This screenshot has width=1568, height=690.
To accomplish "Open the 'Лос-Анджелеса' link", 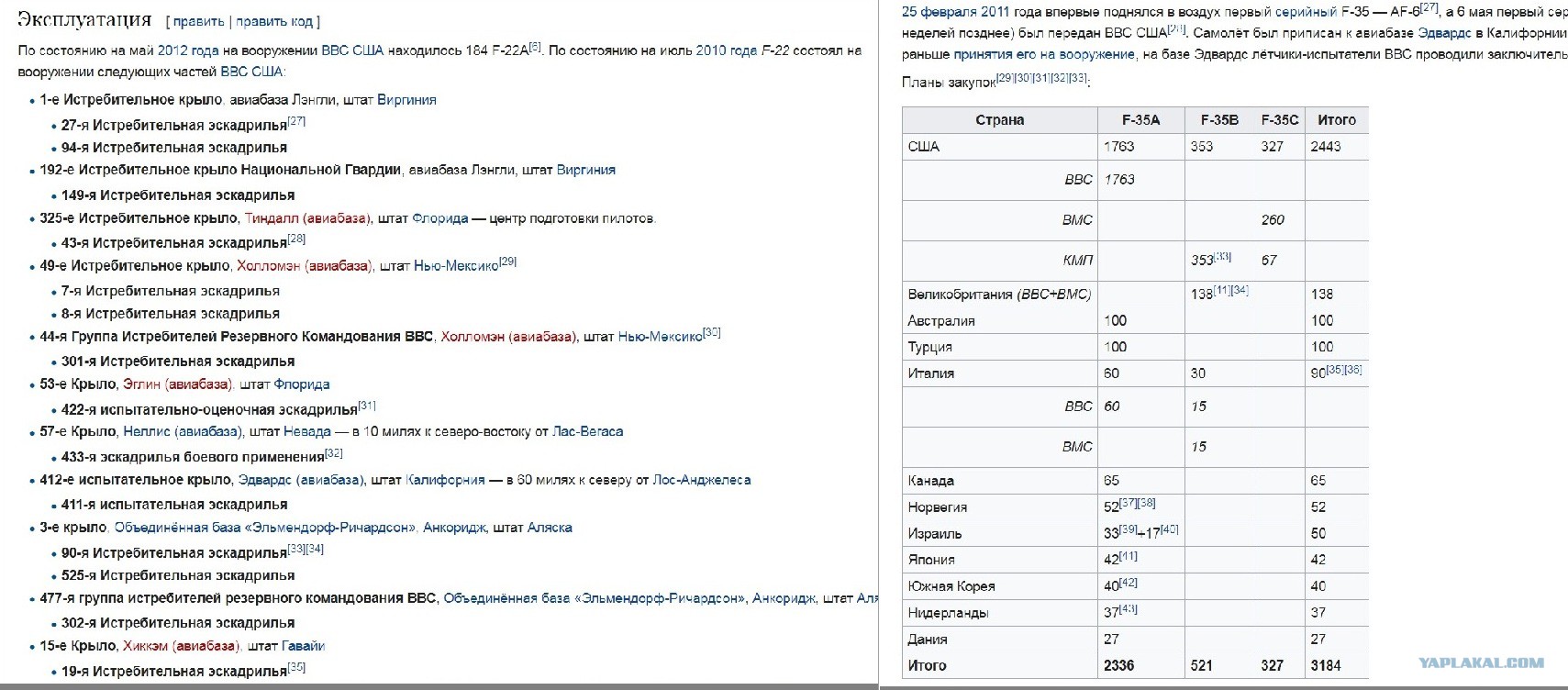I will coord(701,480).
